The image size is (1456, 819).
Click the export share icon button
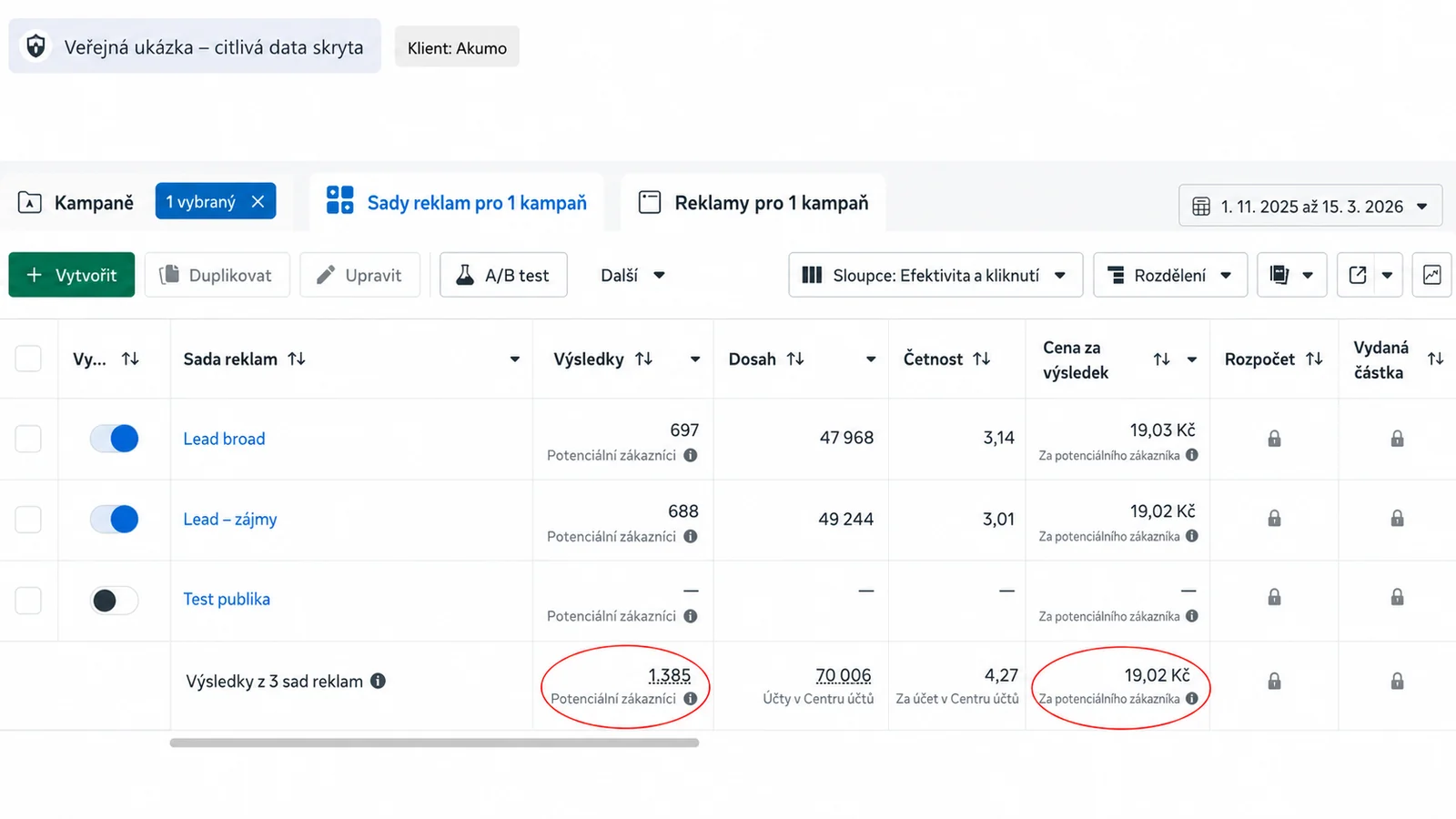pyautogui.click(x=1357, y=275)
